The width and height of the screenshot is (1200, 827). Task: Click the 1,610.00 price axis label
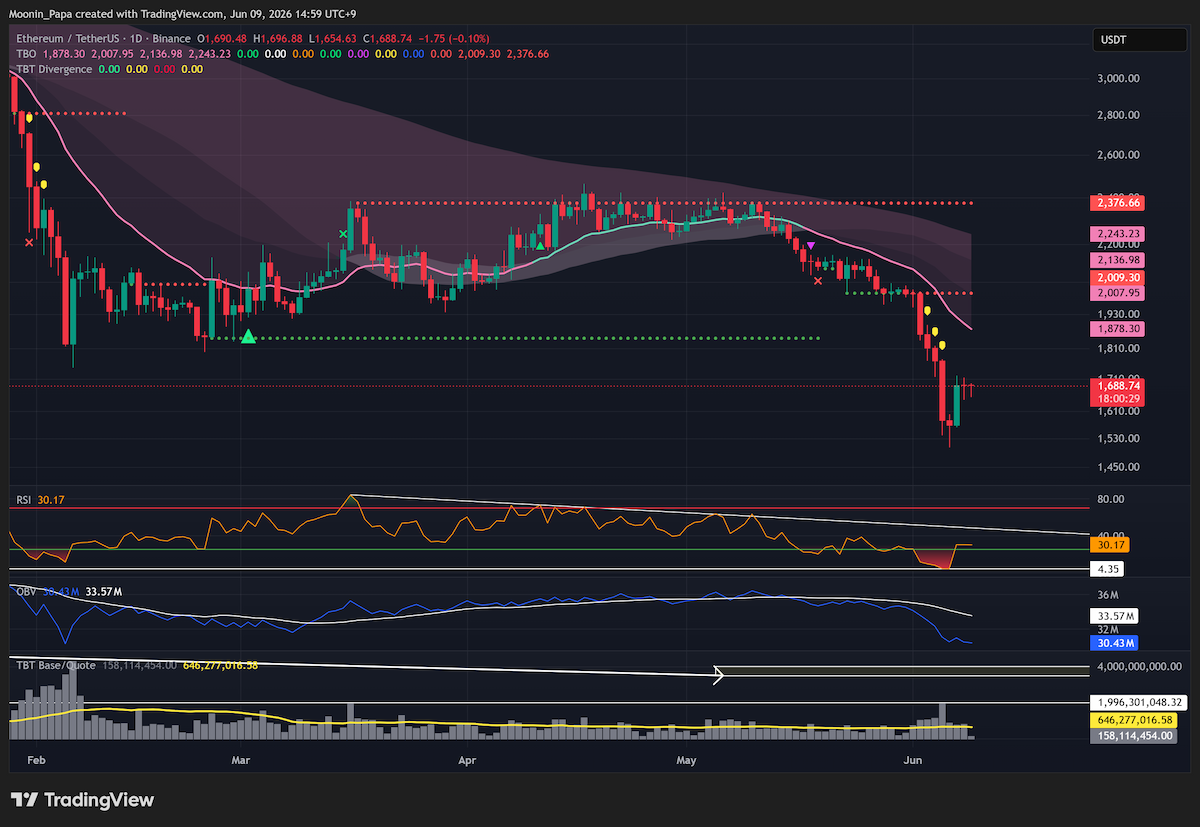(x=1119, y=411)
